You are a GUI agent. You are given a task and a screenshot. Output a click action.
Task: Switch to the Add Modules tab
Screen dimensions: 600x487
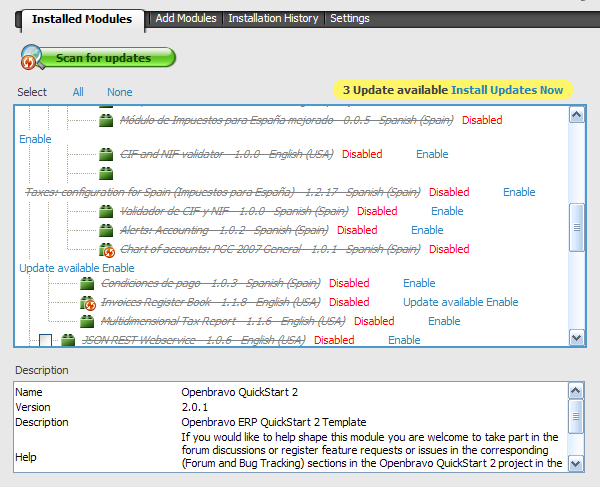coord(186,18)
